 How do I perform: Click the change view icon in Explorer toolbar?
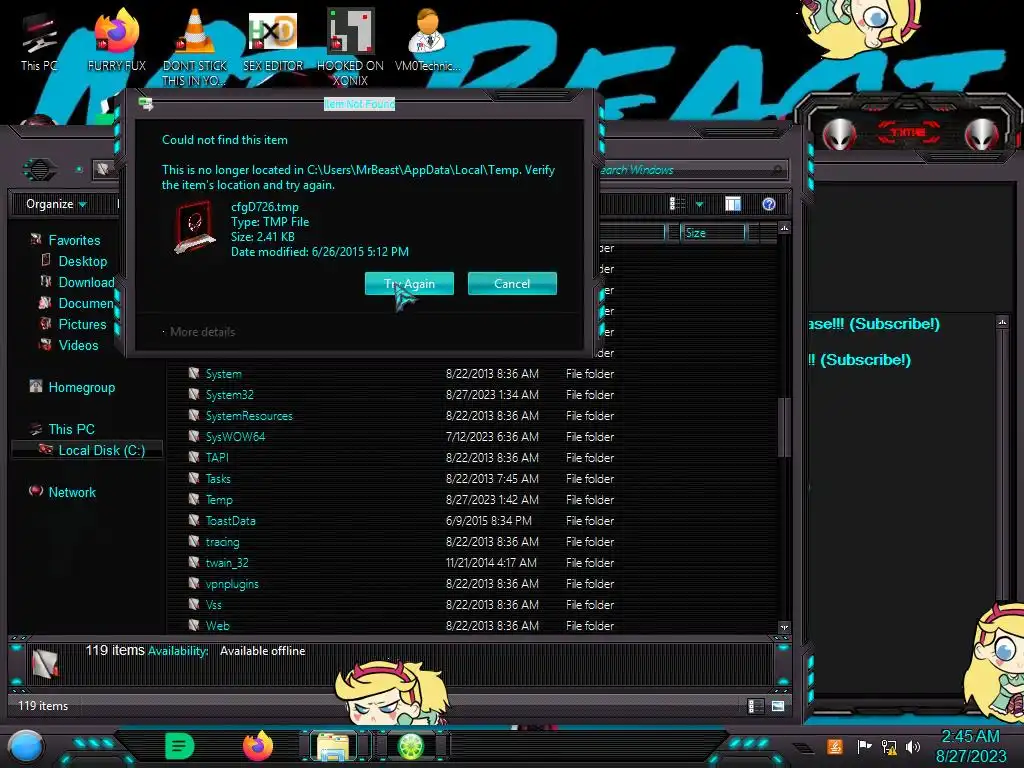[x=677, y=204]
